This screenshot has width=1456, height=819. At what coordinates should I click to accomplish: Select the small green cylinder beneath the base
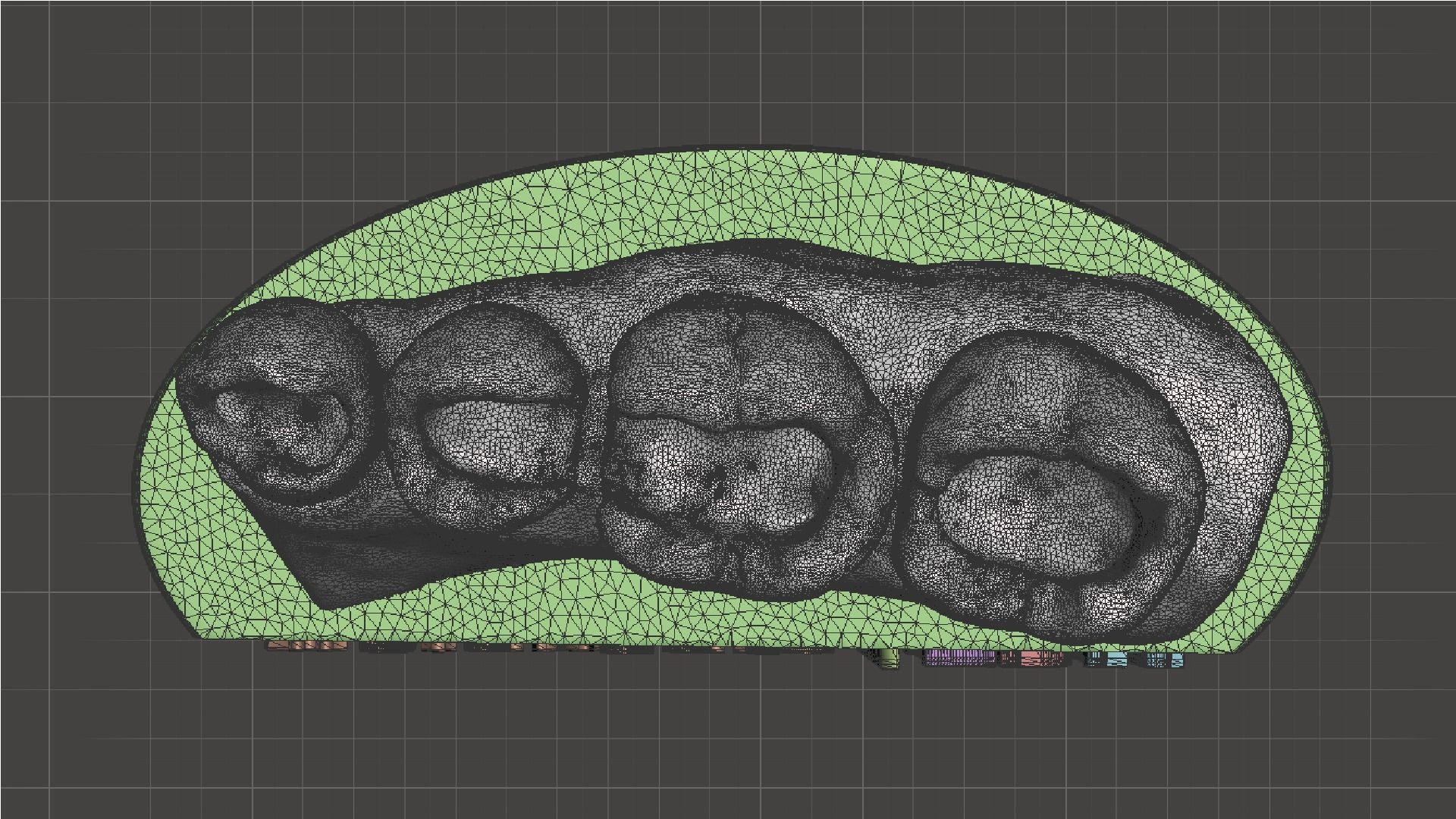tap(888, 659)
